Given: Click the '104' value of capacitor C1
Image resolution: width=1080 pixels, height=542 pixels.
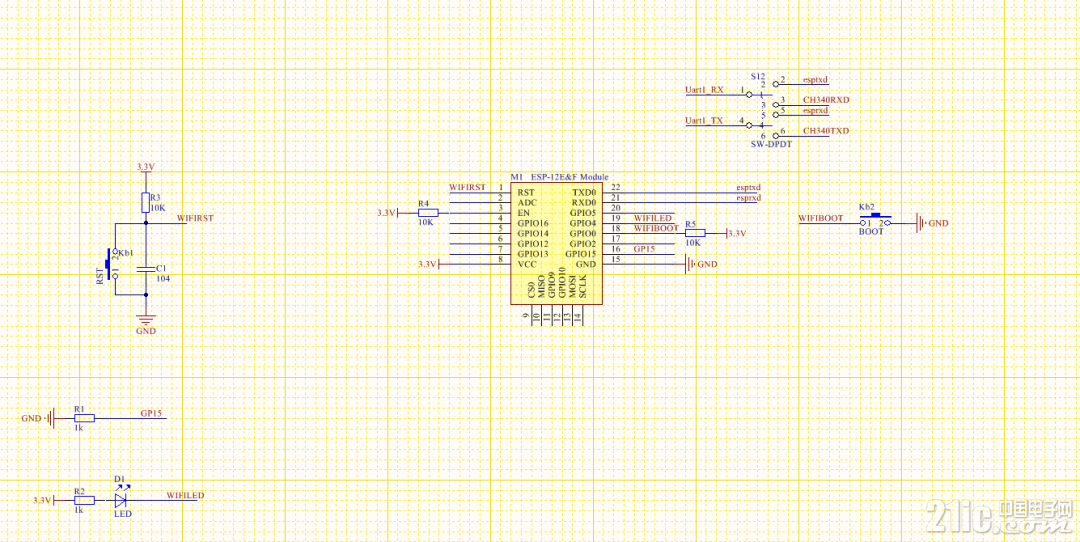Looking at the screenshot, I should 163,278.
